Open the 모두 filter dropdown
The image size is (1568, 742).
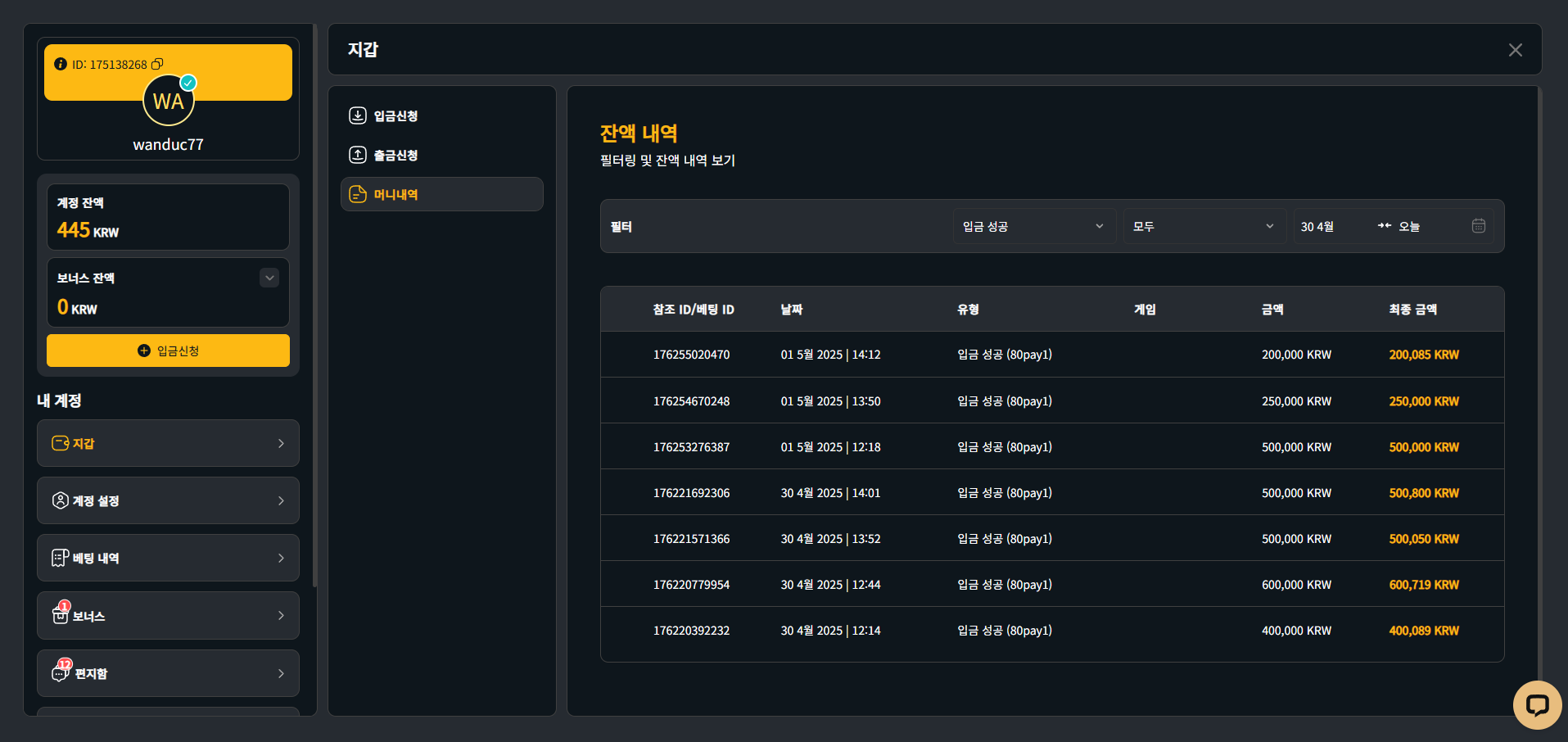click(1204, 226)
